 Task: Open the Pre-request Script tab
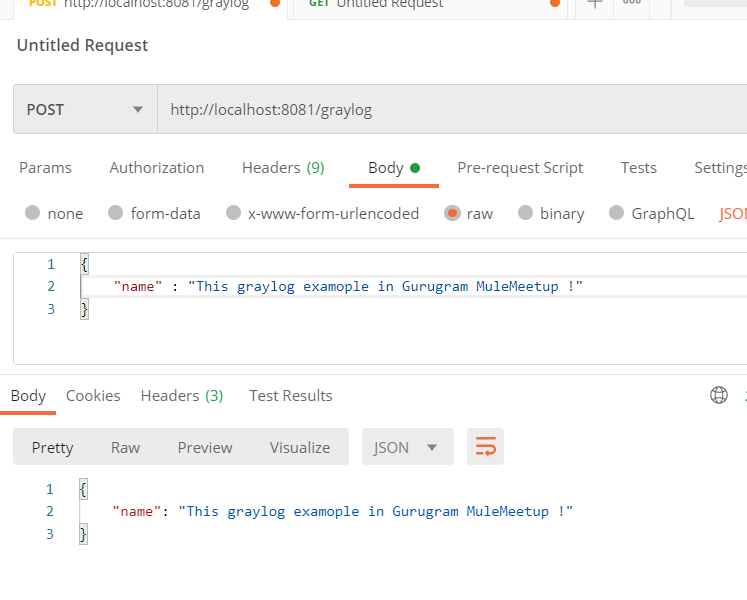520,168
